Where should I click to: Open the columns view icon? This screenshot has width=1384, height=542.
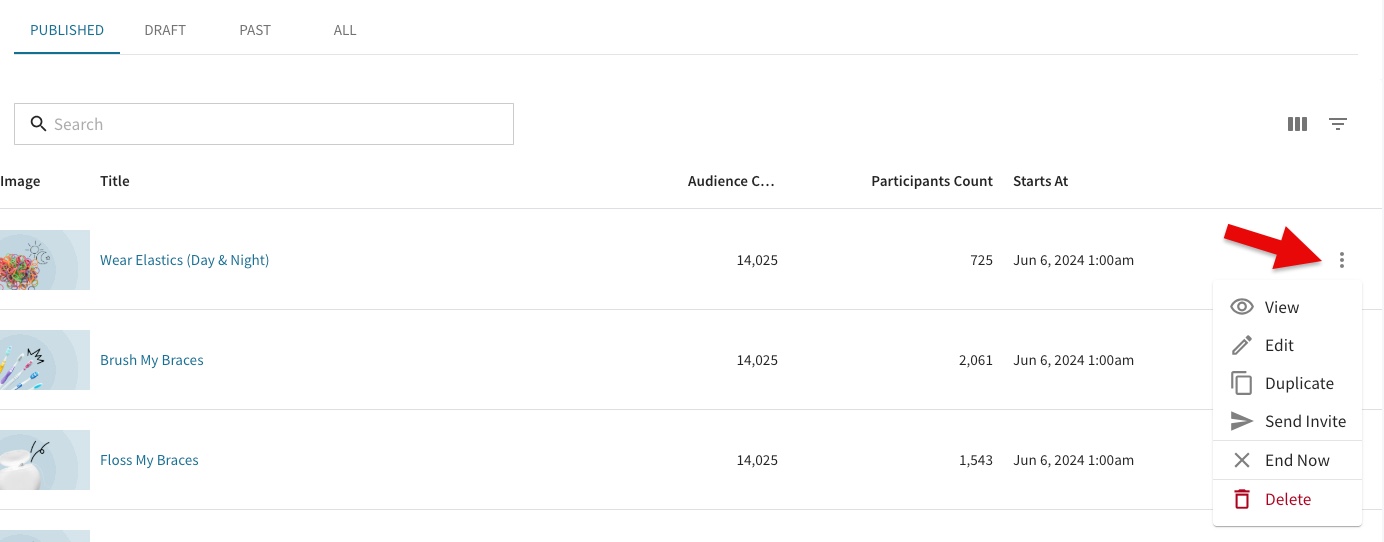click(x=1297, y=124)
